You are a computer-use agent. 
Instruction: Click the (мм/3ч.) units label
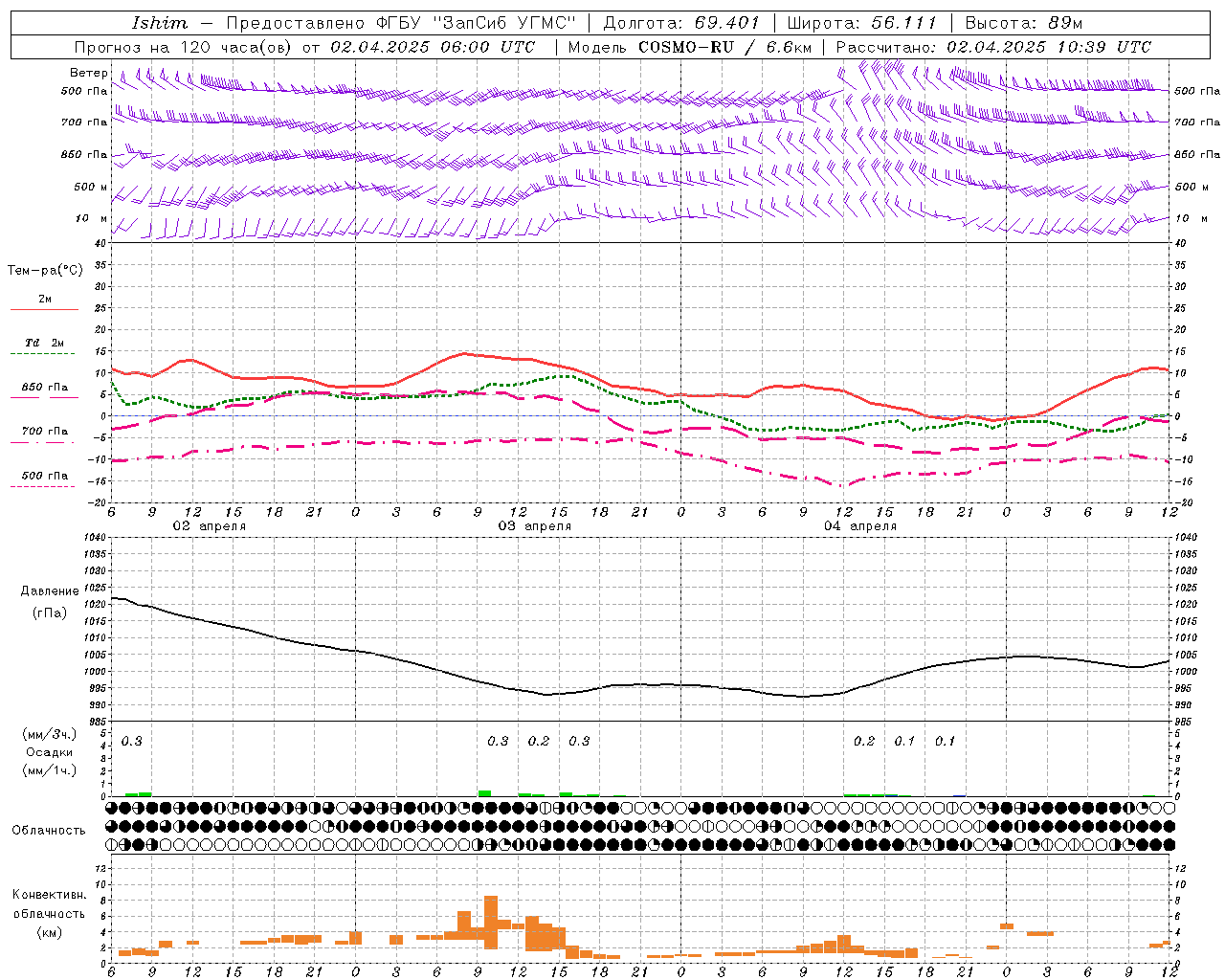[48, 734]
